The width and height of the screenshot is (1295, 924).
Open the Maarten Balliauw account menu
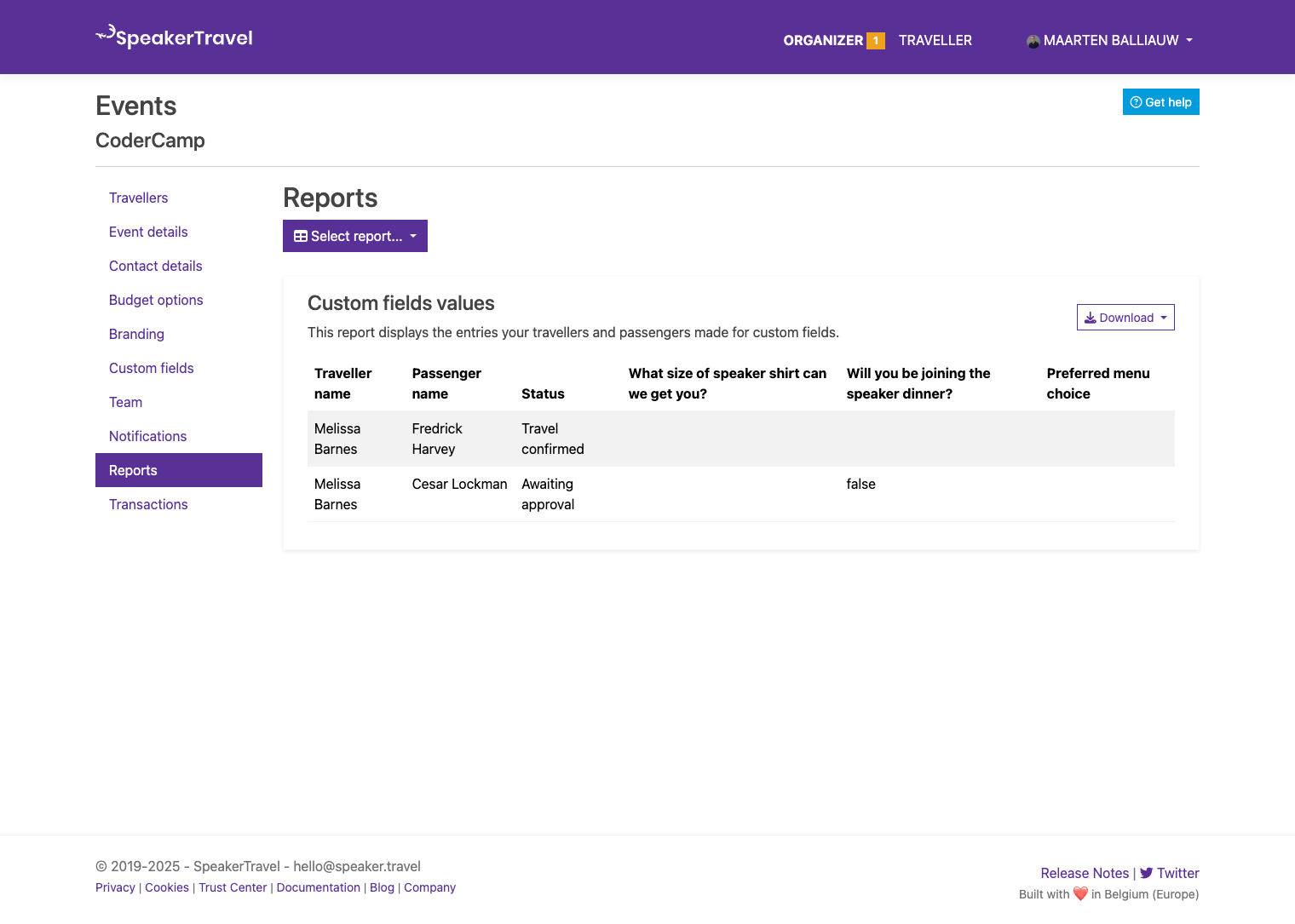(x=1109, y=40)
